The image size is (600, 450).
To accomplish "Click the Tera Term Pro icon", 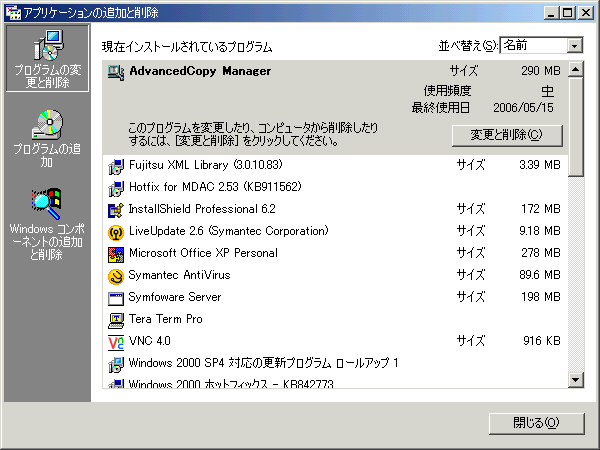I will [x=116, y=321].
